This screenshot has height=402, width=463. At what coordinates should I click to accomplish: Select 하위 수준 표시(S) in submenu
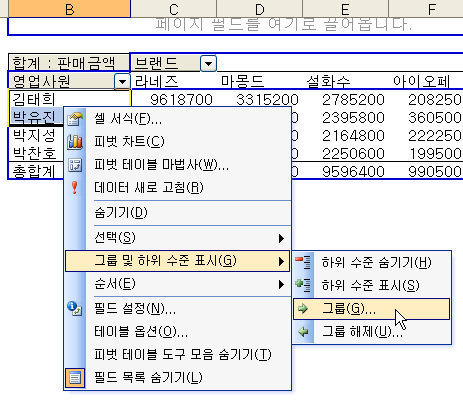(x=372, y=286)
